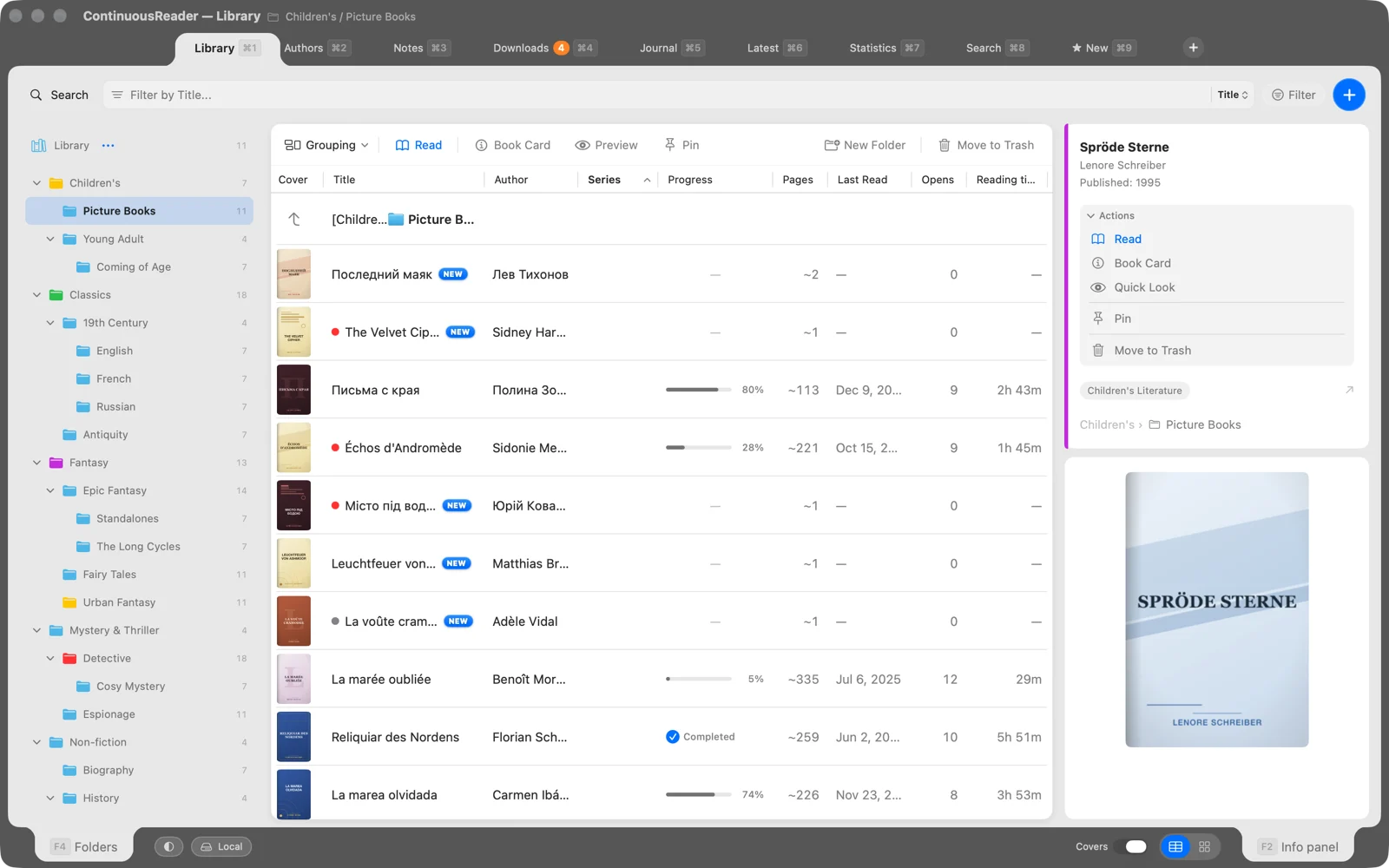1389x868 pixels.
Task: Open the Grouping dropdown
Action: tap(326, 145)
